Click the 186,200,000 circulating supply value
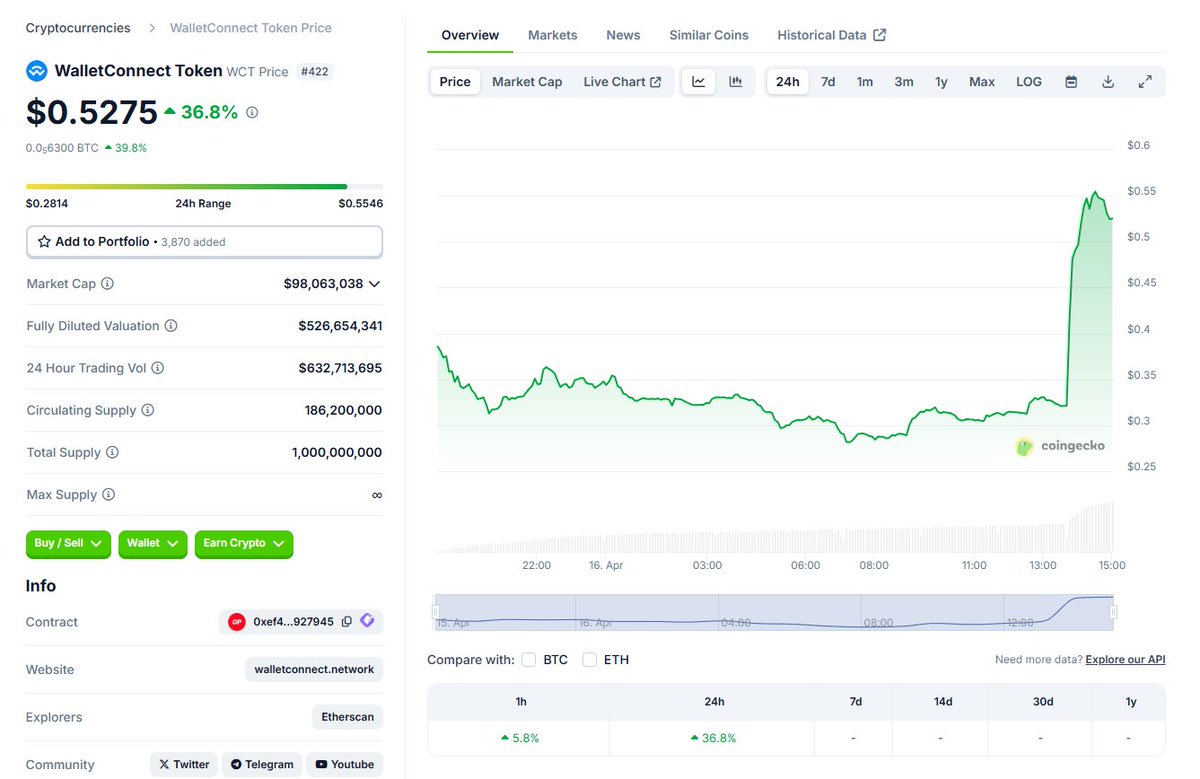1200x779 pixels. [343, 410]
